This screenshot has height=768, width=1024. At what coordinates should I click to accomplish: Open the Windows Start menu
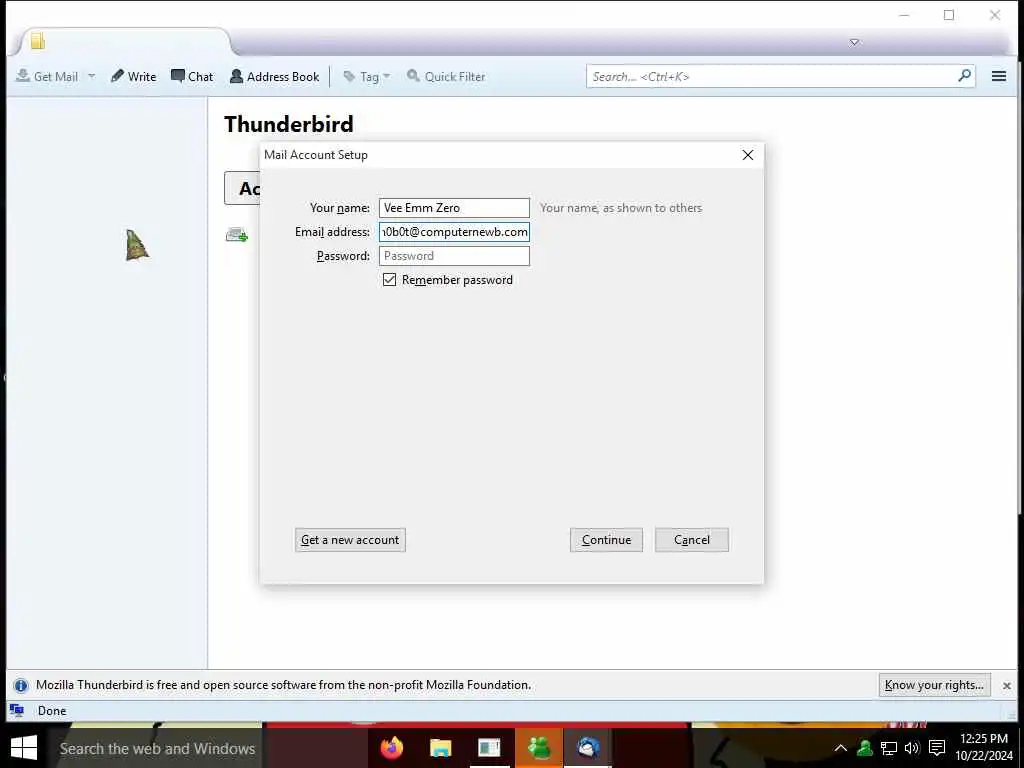click(24, 748)
